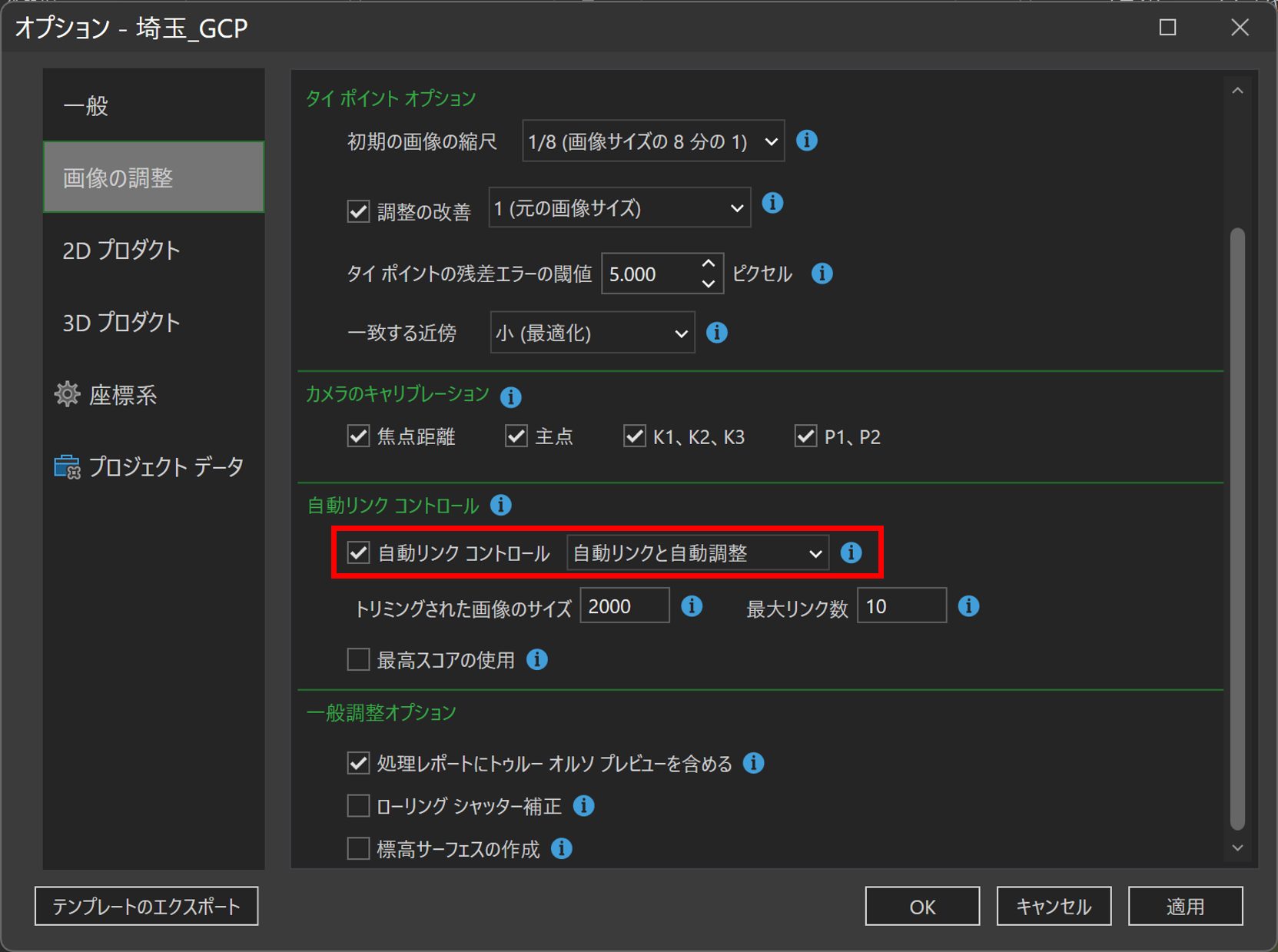The width and height of the screenshot is (1278, 952).
Task: Enable ローリング シャッター補正 checkbox
Action: (x=358, y=805)
